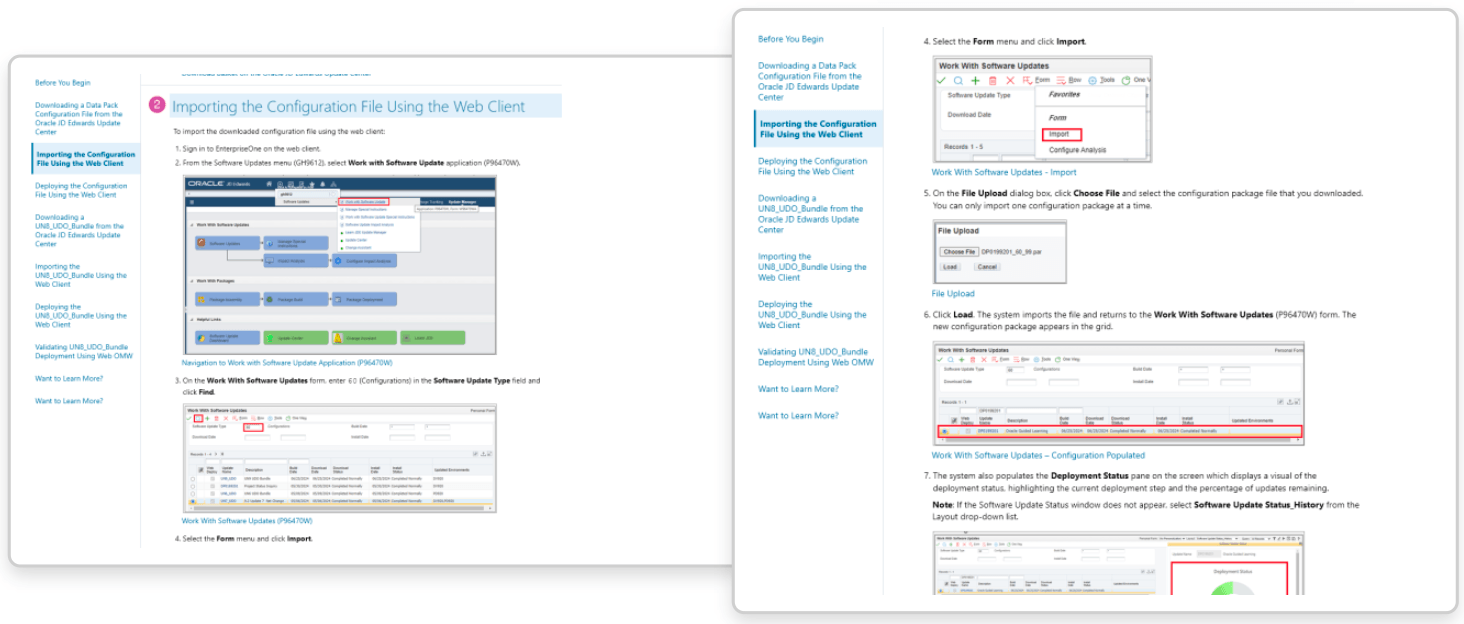Open 'Before You Begin' in right page sidebar
1464x624 pixels.
(791, 39)
